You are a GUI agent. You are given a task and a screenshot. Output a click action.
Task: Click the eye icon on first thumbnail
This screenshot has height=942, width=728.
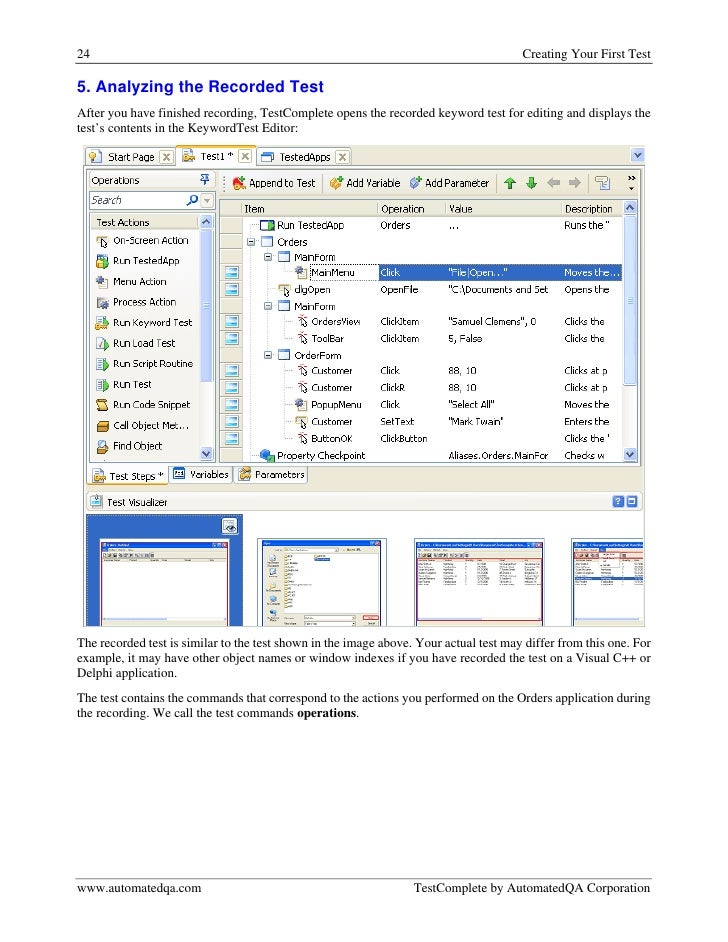coord(229,526)
